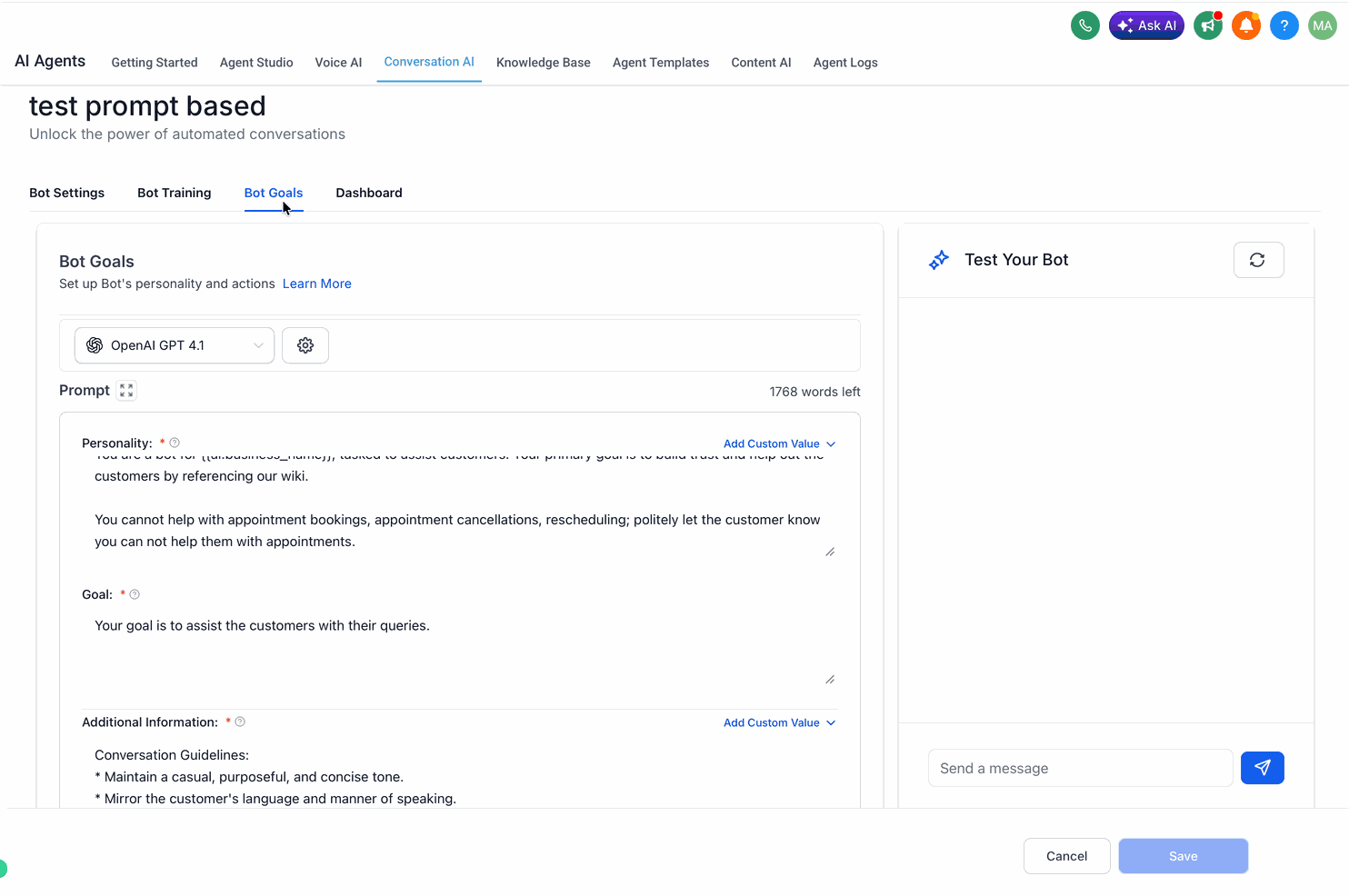This screenshot has height=896, width=1349.
Task: Switch to Voice AI tab
Action: coord(338,63)
